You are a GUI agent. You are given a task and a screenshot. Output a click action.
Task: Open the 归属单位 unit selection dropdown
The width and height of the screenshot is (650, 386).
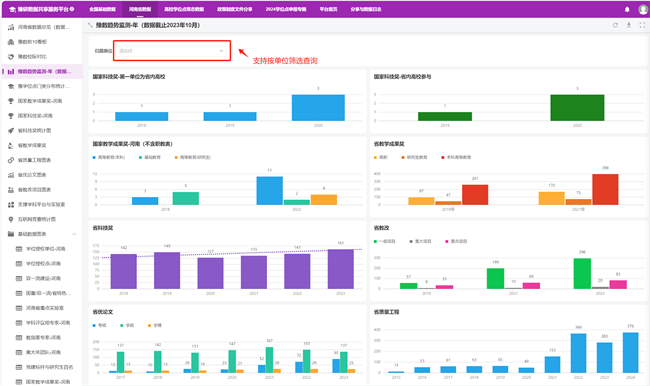coord(172,51)
